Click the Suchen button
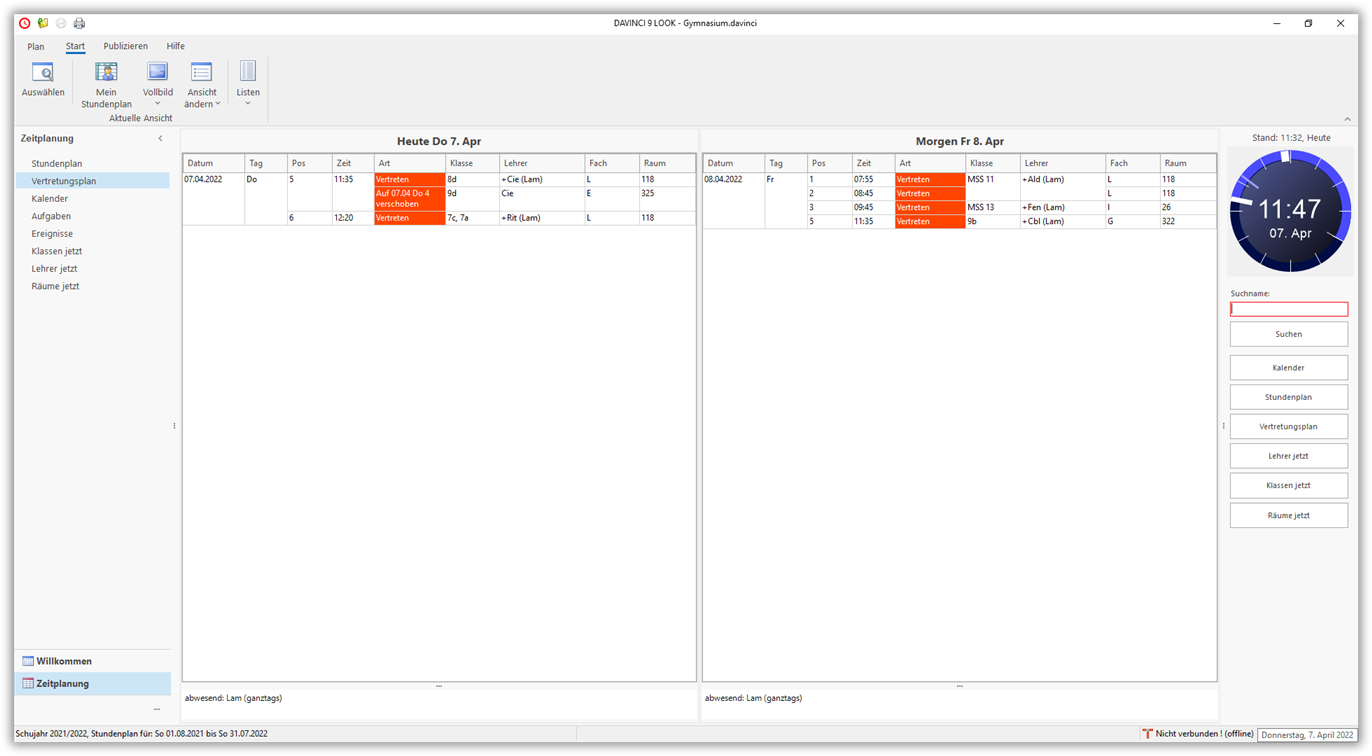Viewport: 1372px width, 756px height. pos(1288,334)
